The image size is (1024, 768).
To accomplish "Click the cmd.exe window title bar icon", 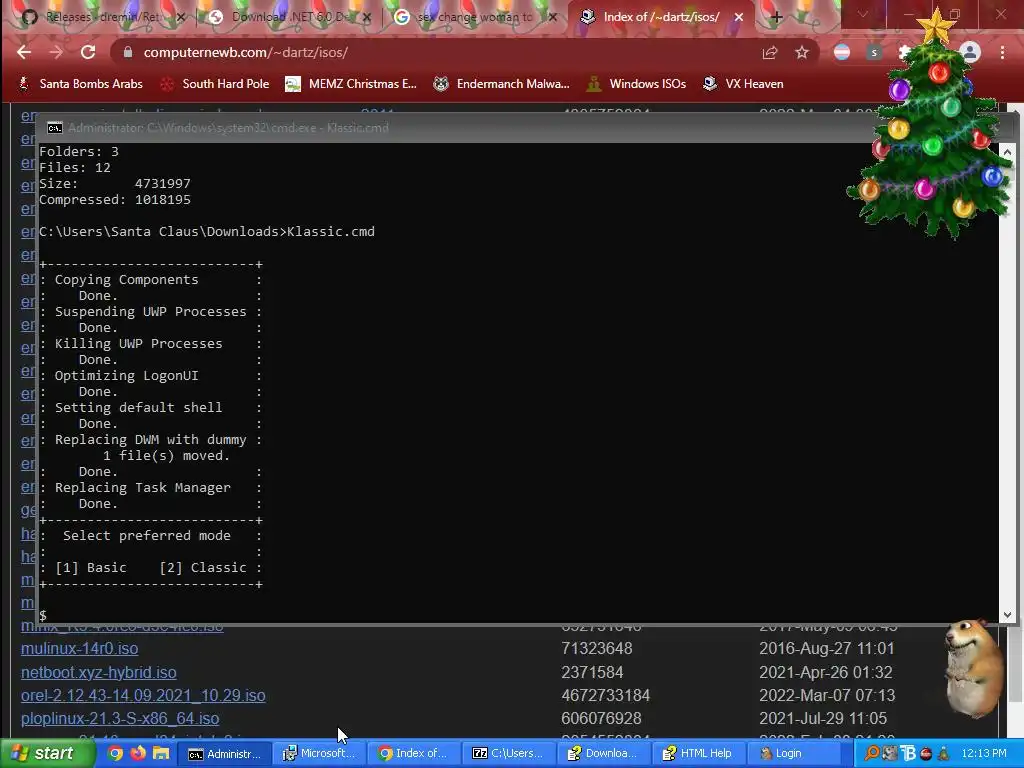I will point(55,128).
